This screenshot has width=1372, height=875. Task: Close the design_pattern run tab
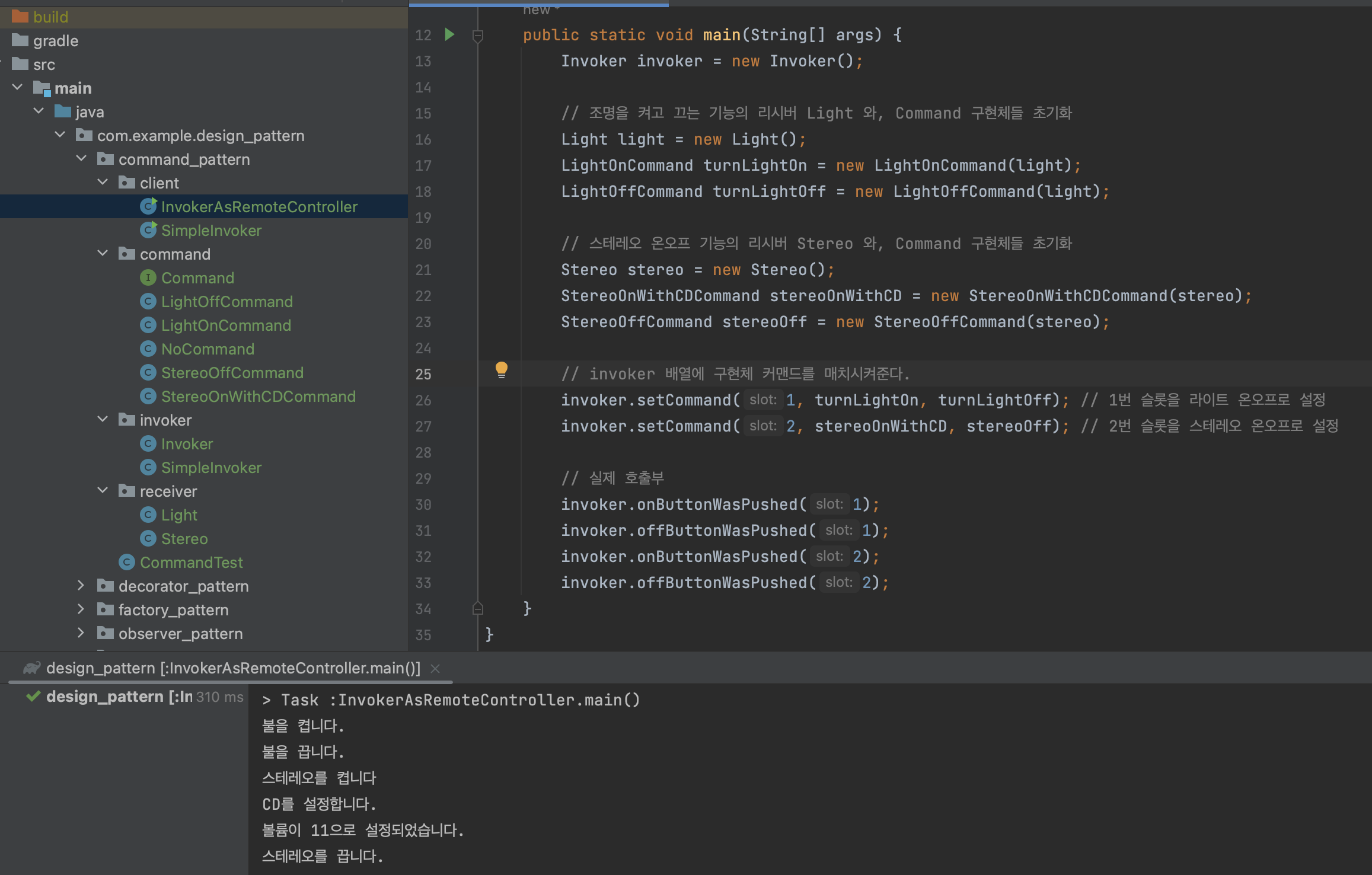435,669
